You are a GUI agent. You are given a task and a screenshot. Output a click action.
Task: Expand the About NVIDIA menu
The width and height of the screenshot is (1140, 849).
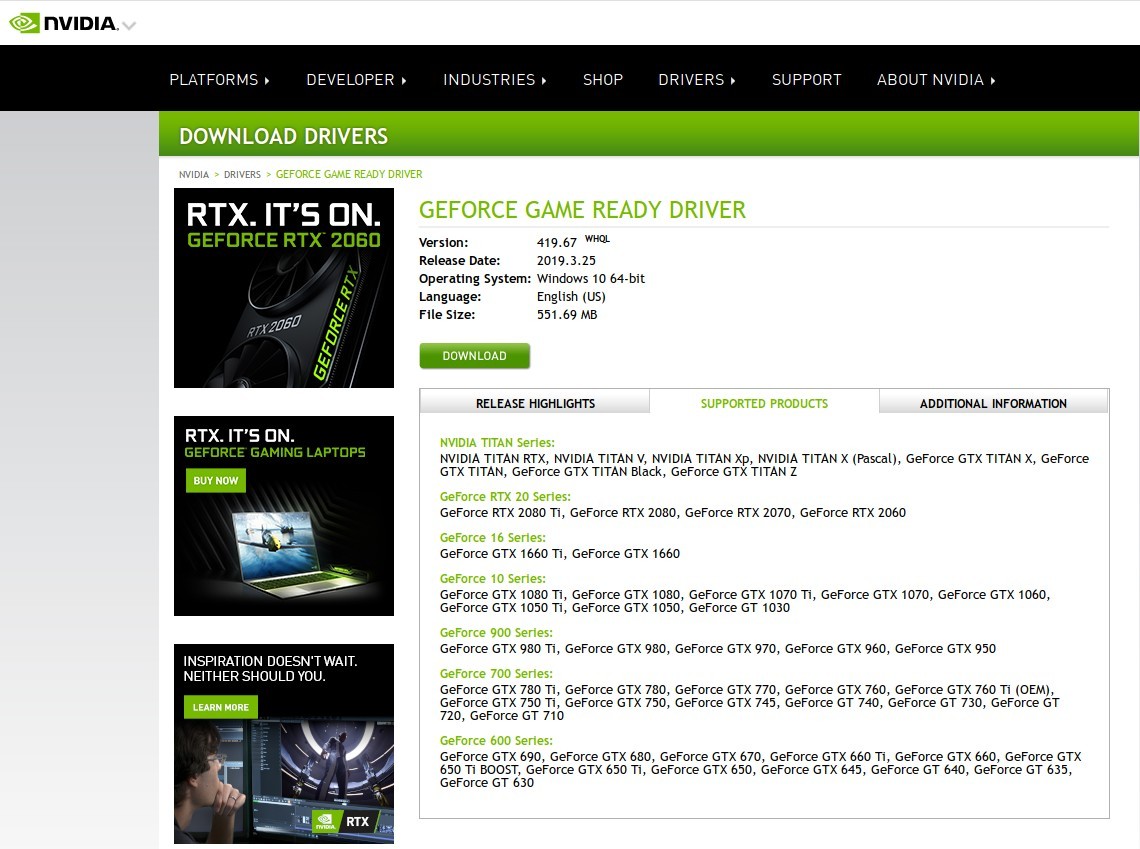click(936, 80)
